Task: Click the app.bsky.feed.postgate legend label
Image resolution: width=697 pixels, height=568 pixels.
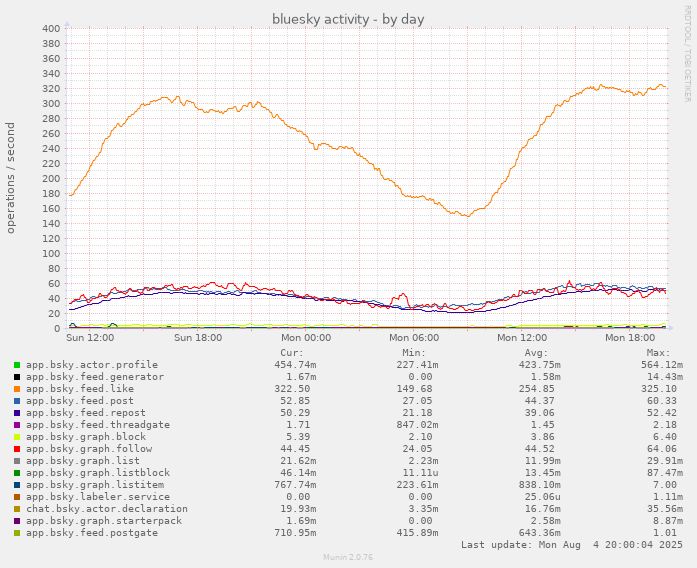Action: coord(92,533)
